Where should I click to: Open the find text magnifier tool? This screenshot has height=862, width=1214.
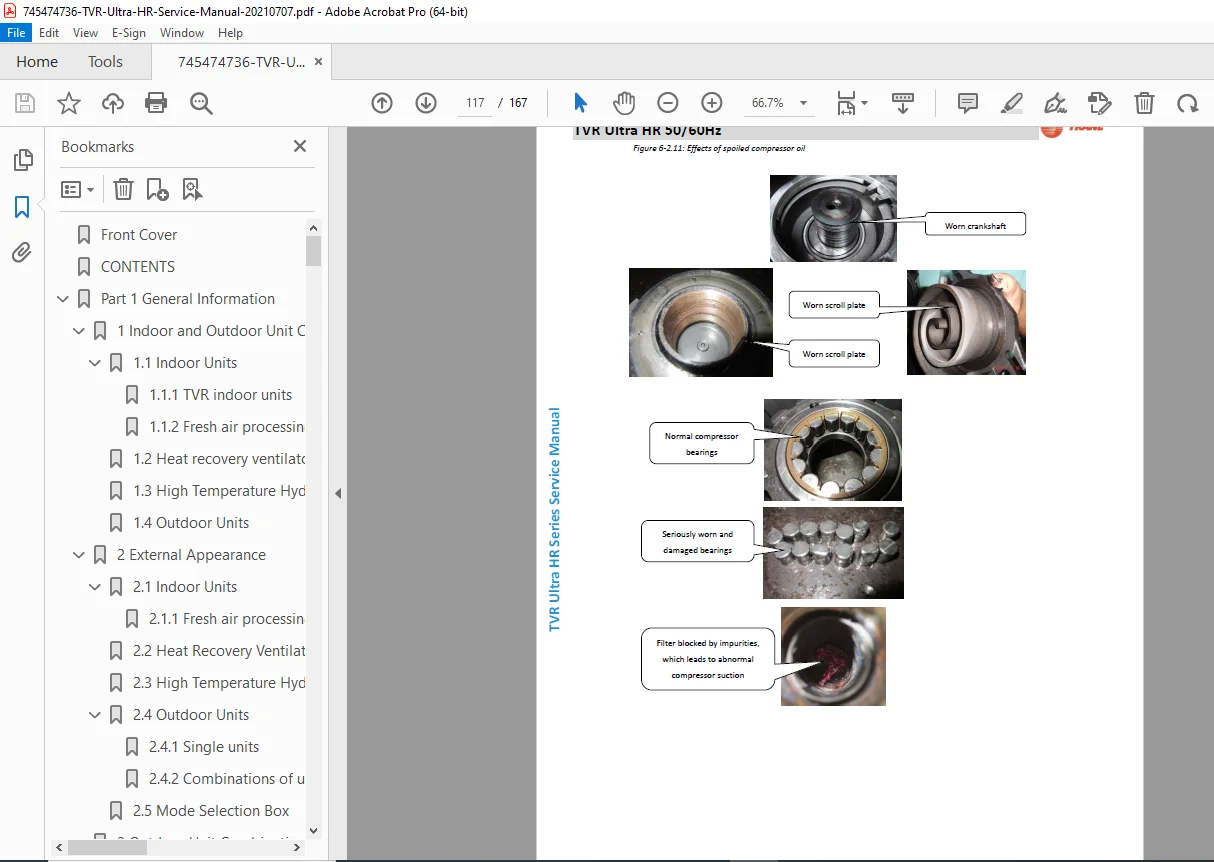pos(201,103)
